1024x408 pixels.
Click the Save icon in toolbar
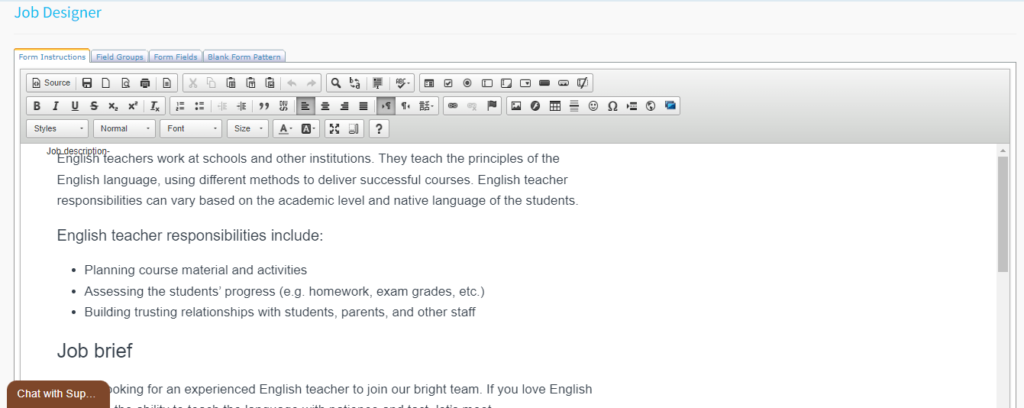[x=88, y=83]
